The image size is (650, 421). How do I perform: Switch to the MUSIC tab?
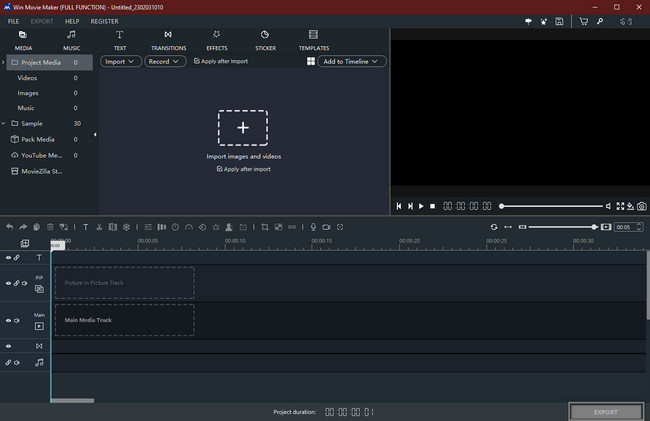click(x=72, y=41)
